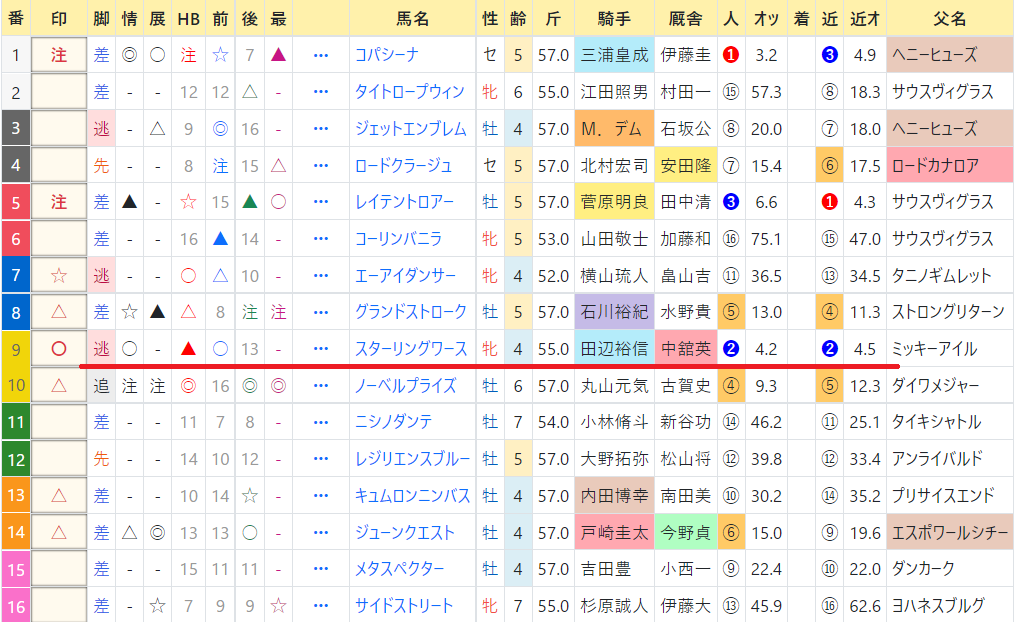Click the more options dots for レジリエンスブルー
1014x622 pixels.
tap(321, 459)
